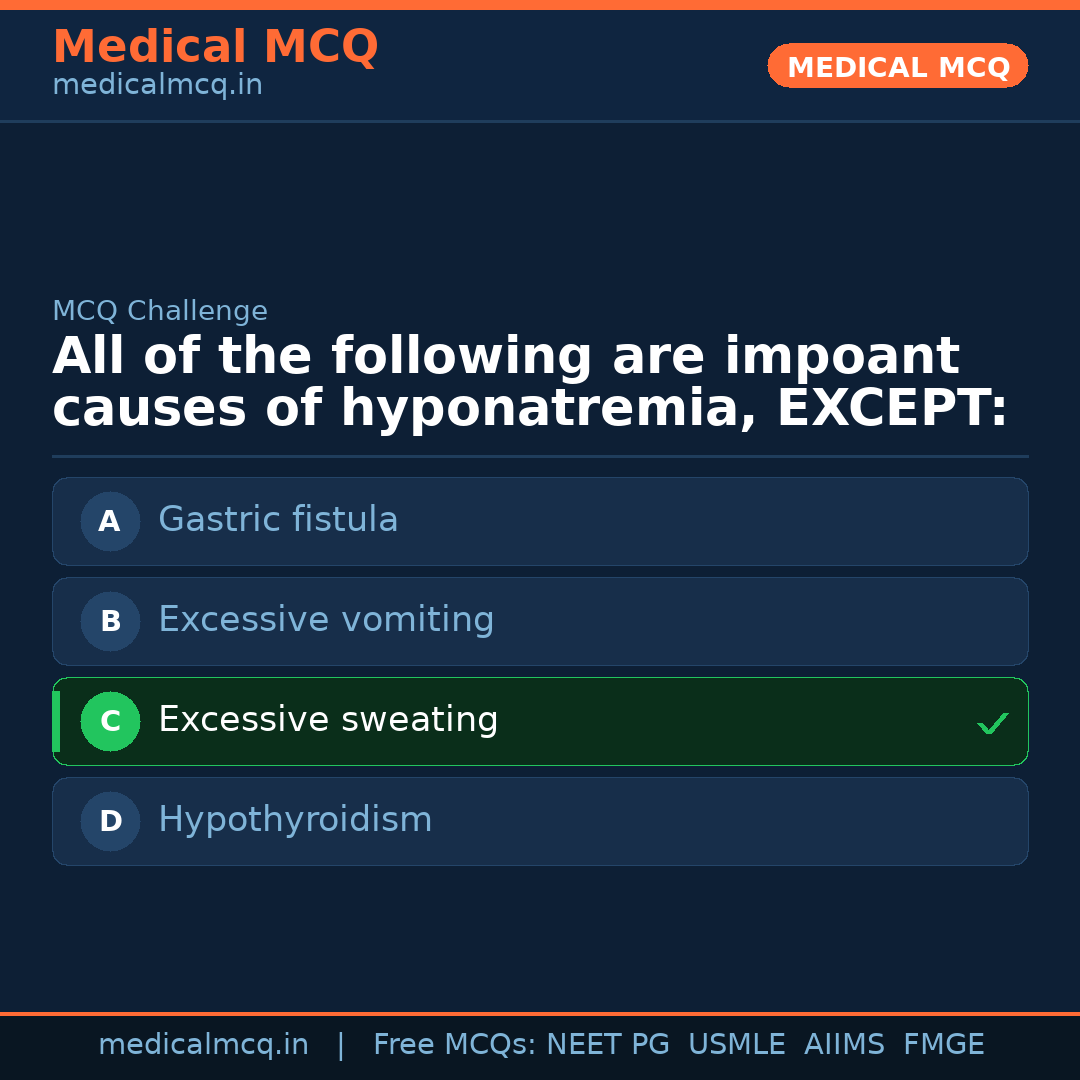
Task: Click FMGE in the footer
Action: point(943,1045)
